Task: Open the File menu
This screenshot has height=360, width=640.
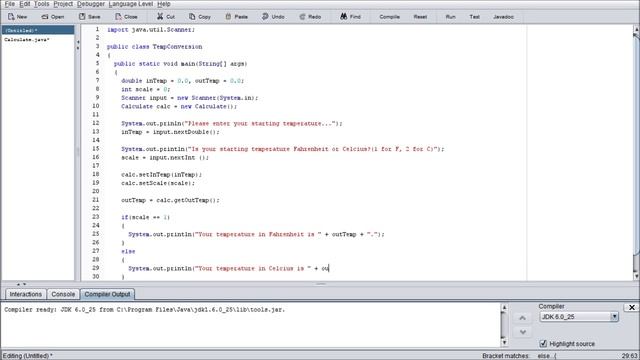Action: (10, 4)
